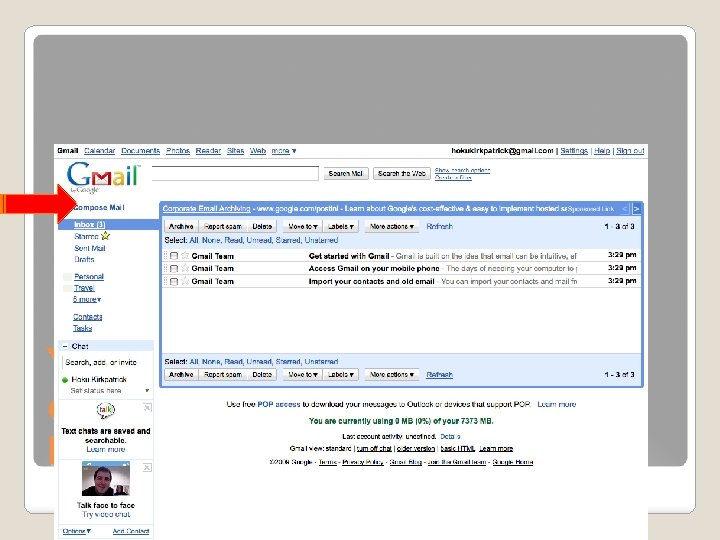Open Sent Mail folder
Image resolution: width=720 pixels, height=540 pixels.
(90, 248)
